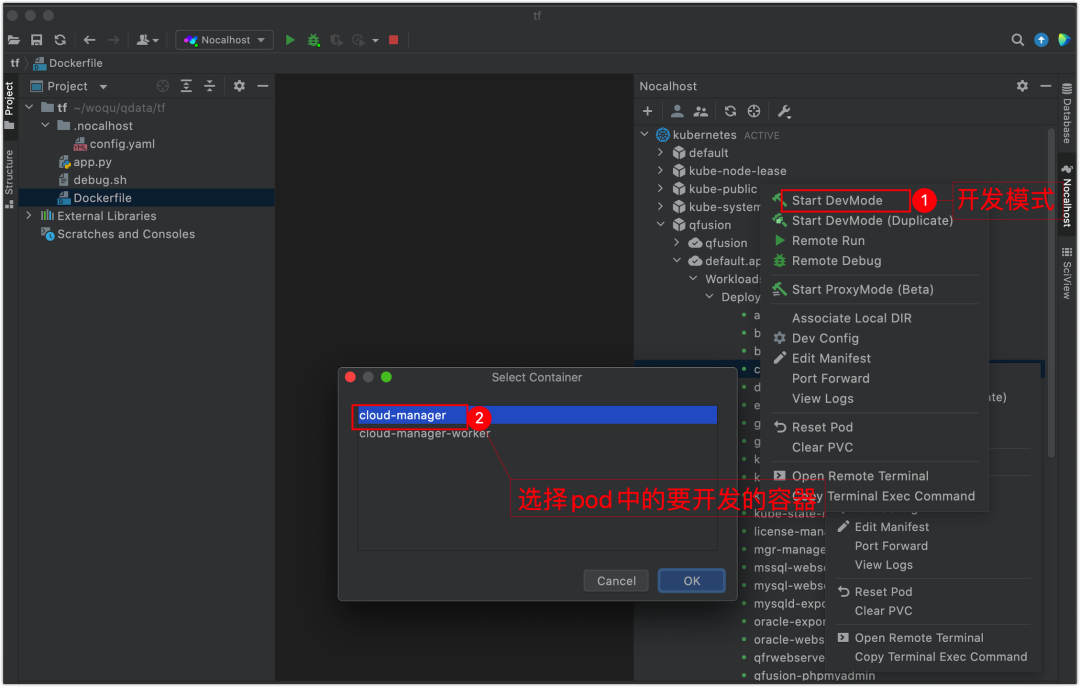The width and height of the screenshot is (1080, 687).
Task: Select Associate Local DIR
Action: pos(851,318)
